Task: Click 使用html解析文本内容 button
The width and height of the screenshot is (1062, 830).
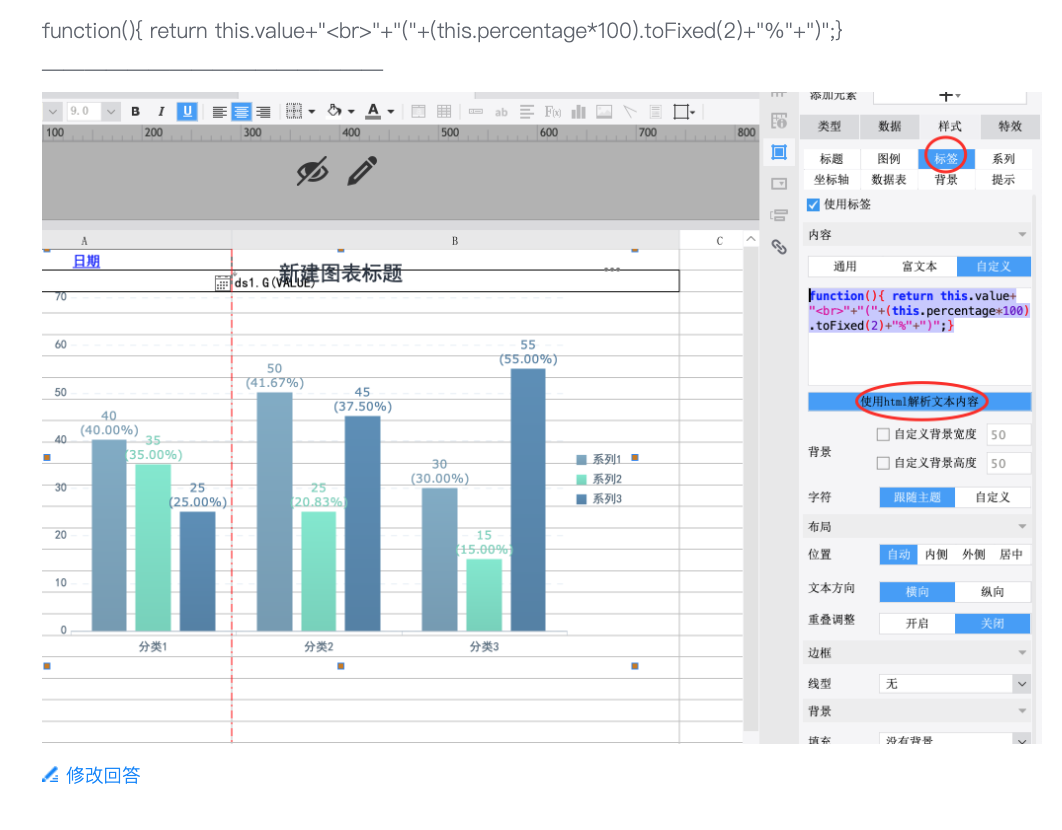Action: click(x=919, y=402)
